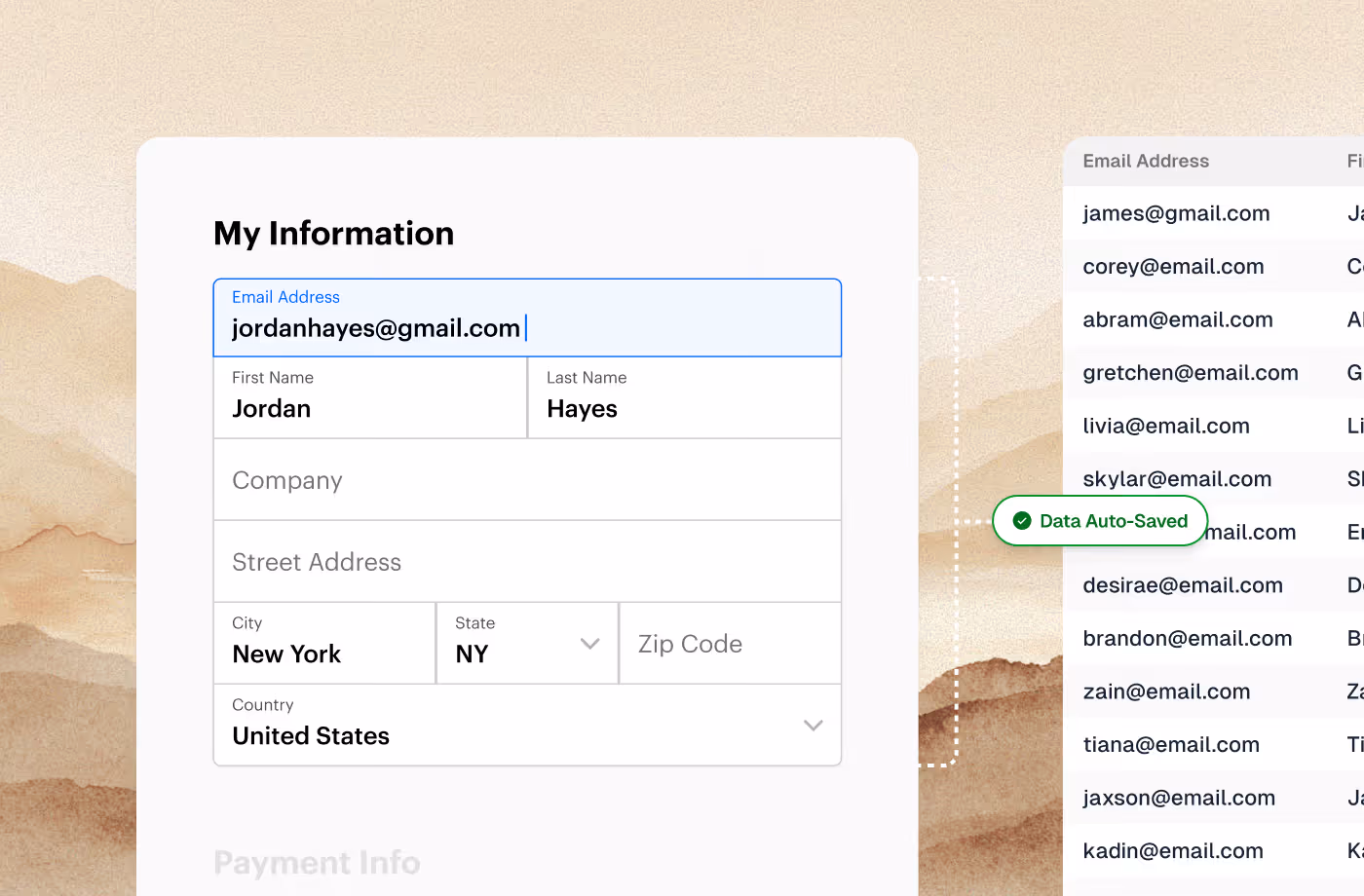Select the corey@email.com table cell

(x=1173, y=267)
